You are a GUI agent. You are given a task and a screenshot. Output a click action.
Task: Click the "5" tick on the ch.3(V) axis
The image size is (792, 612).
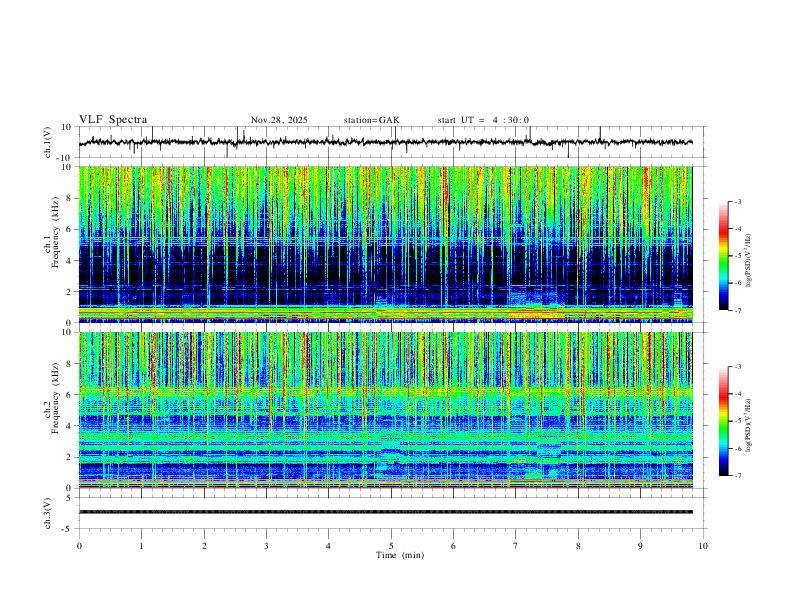pos(69,498)
